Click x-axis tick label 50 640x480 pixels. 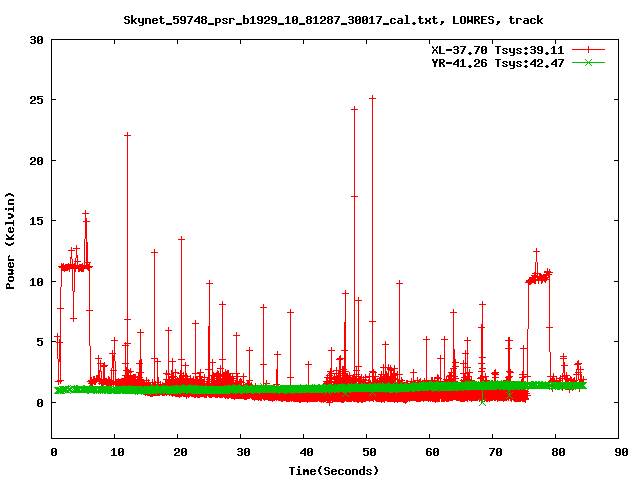click(x=369, y=452)
